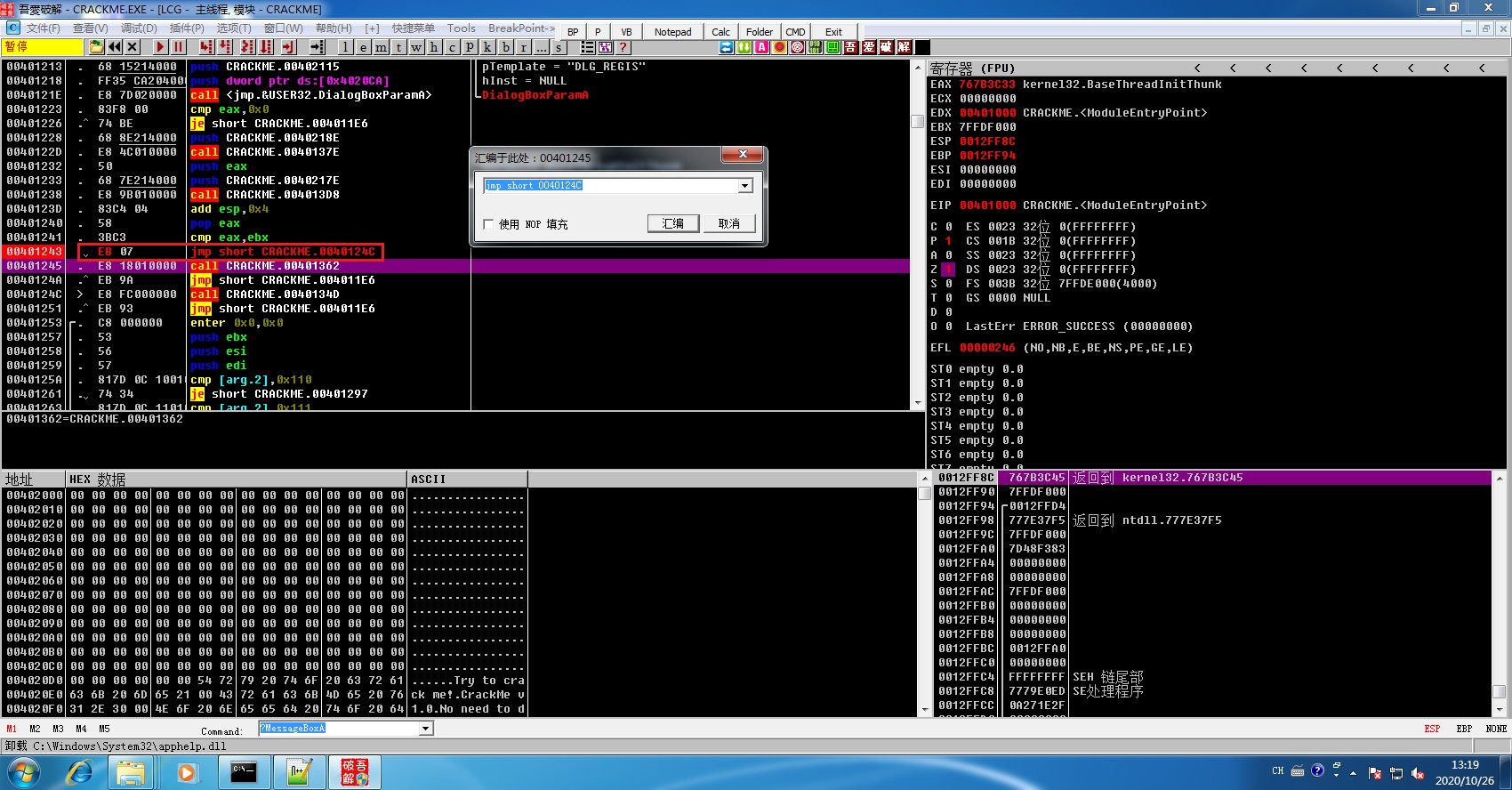
Task: Click the ?MessageBoxA command input field
Action: [x=339, y=729]
